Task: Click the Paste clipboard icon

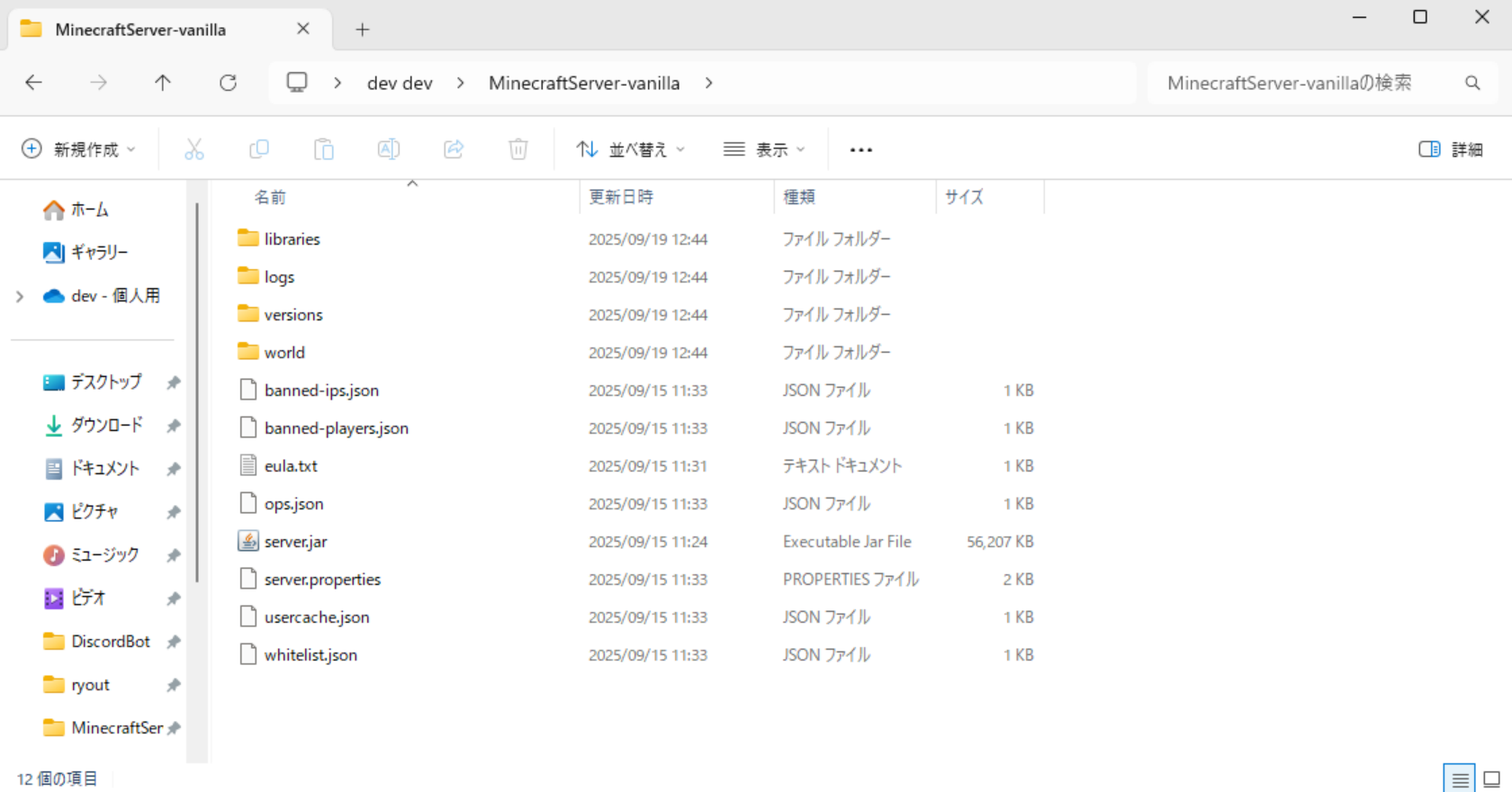Action: [324, 149]
